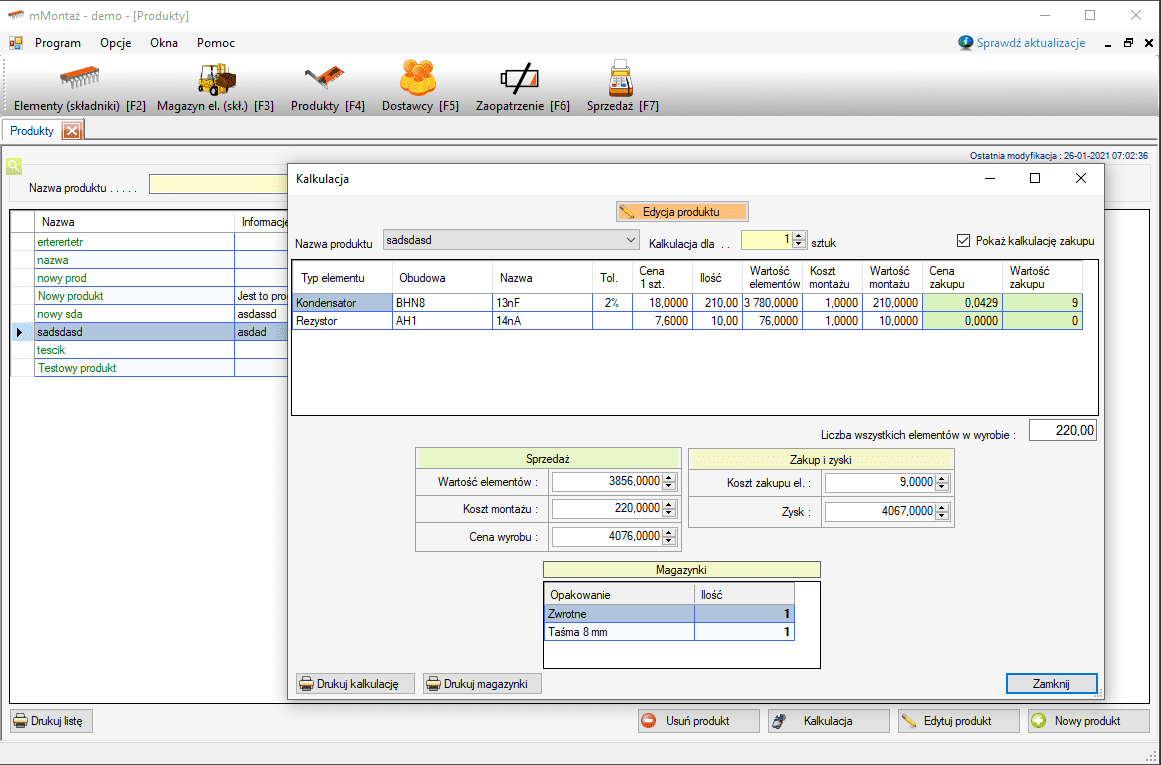
Task: Expand the Nazwa produktu dropdown
Action: point(630,240)
